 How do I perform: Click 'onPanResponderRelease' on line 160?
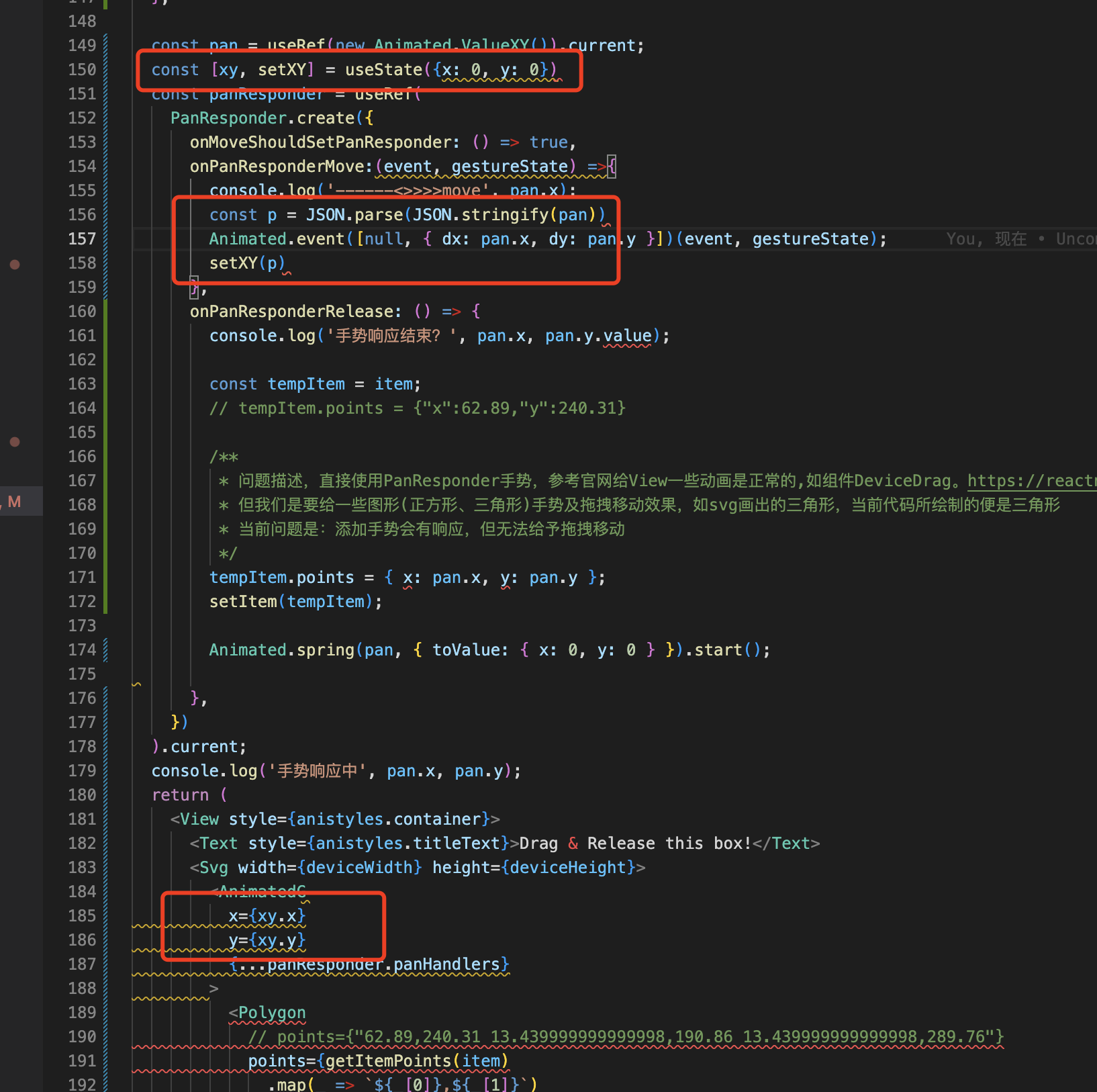coord(291,312)
